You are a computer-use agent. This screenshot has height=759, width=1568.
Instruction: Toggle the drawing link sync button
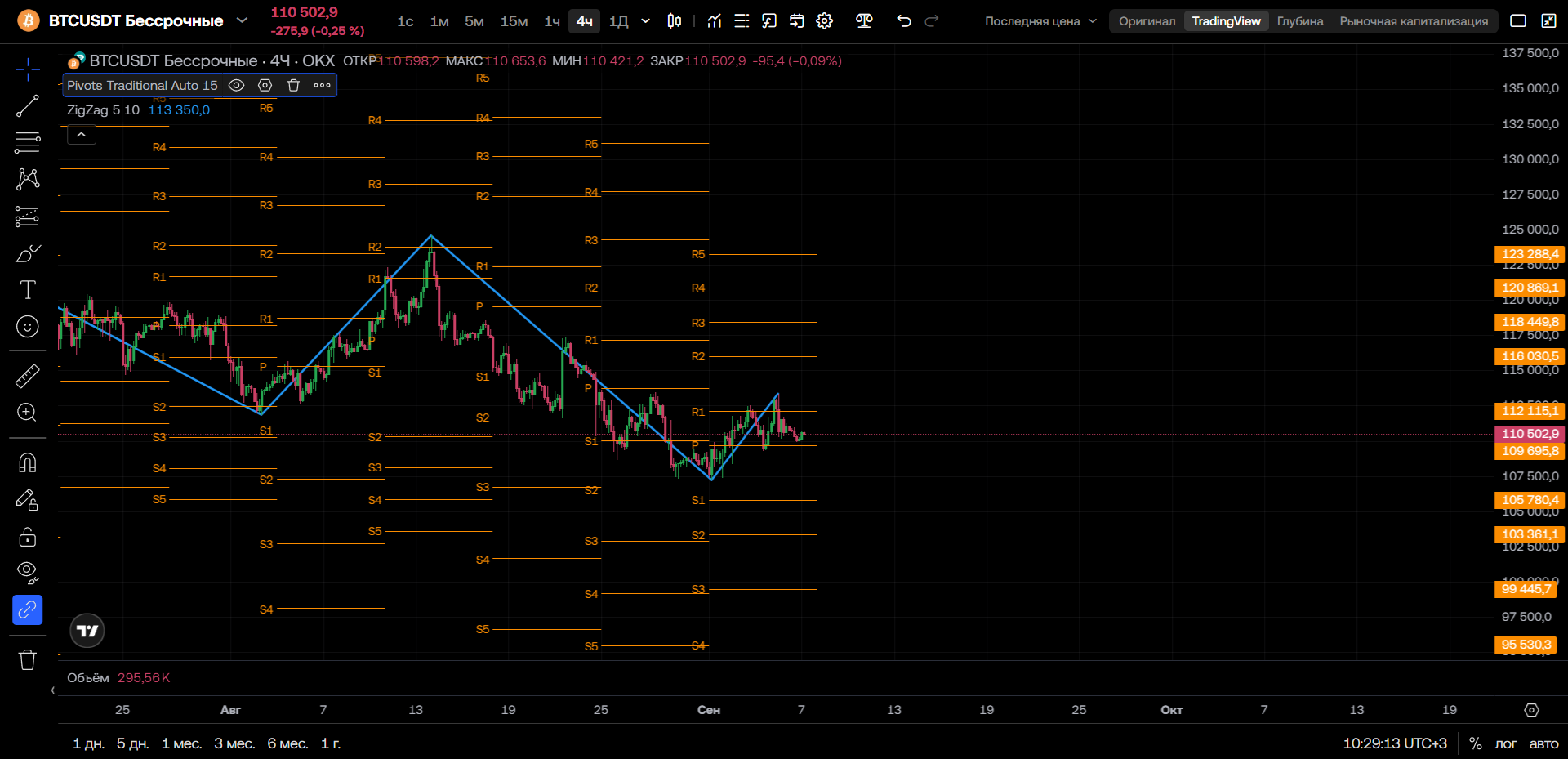point(28,609)
